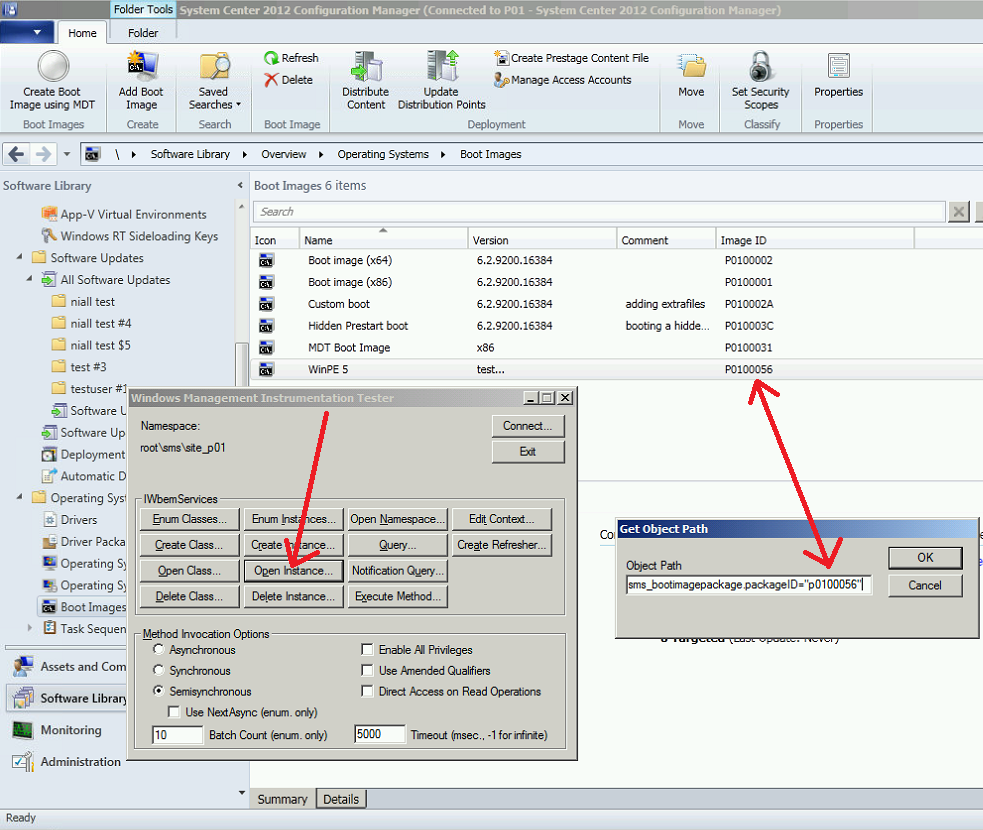
Task: Enable the Use NextAsync checkbox
Action: (x=174, y=712)
